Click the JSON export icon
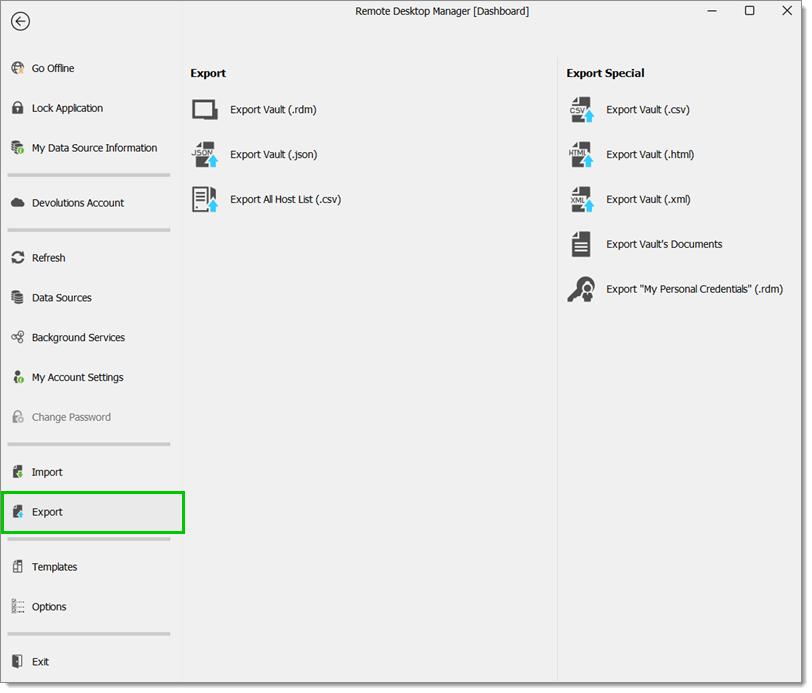Screen dimensions: 812x693 pos(205,154)
